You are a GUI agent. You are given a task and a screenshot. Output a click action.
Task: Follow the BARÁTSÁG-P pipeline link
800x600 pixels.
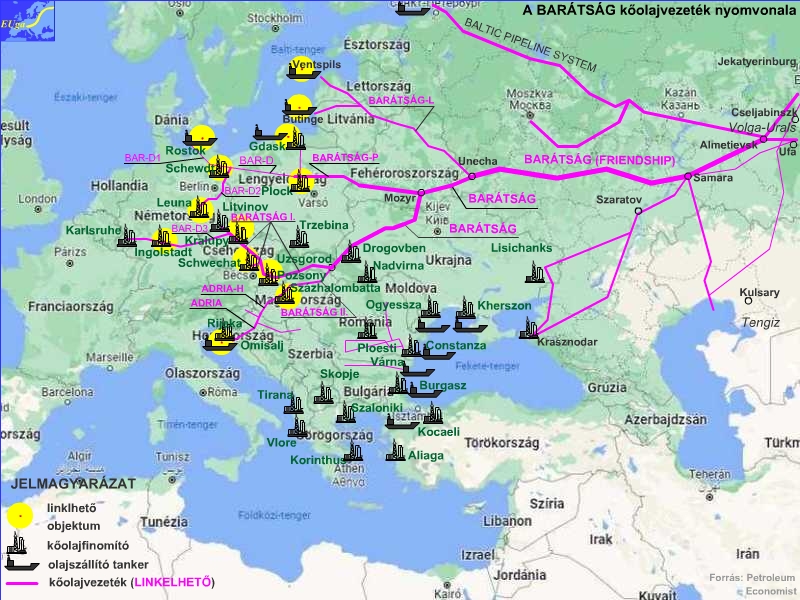[x=345, y=158]
